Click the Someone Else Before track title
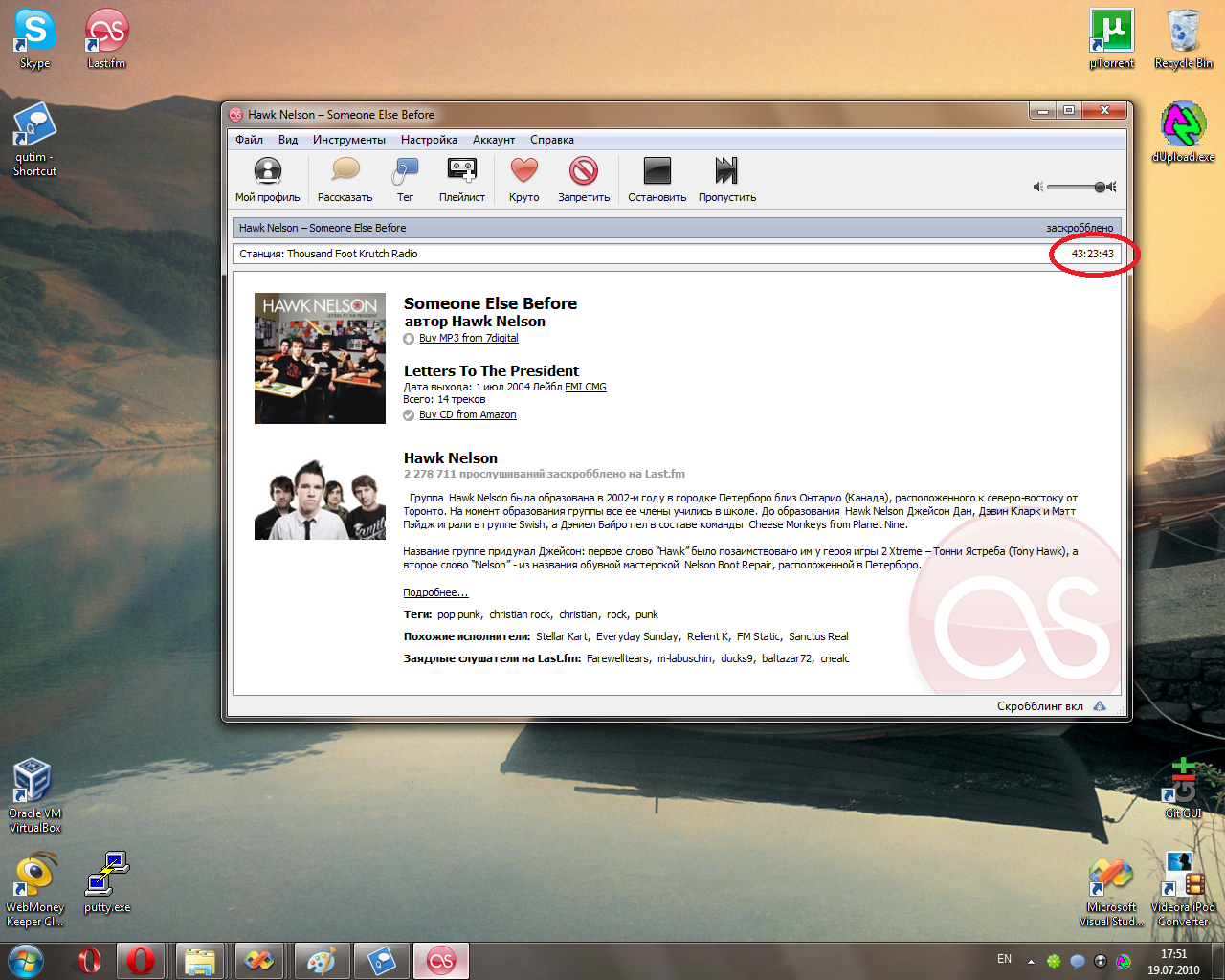Image resolution: width=1225 pixels, height=980 pixels. point(490,303)
